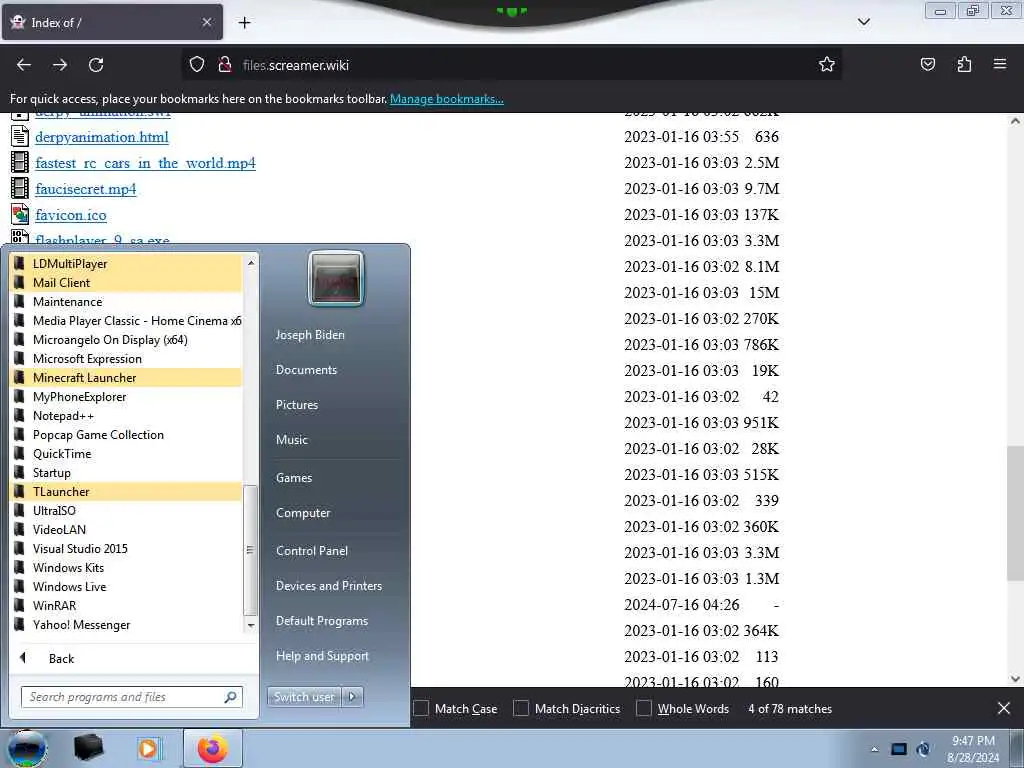Open Media Player Classic - Home Cinema folder
Image resolution: width=1024 pixels, height=768 pixels.
click(x=127, y=321)
